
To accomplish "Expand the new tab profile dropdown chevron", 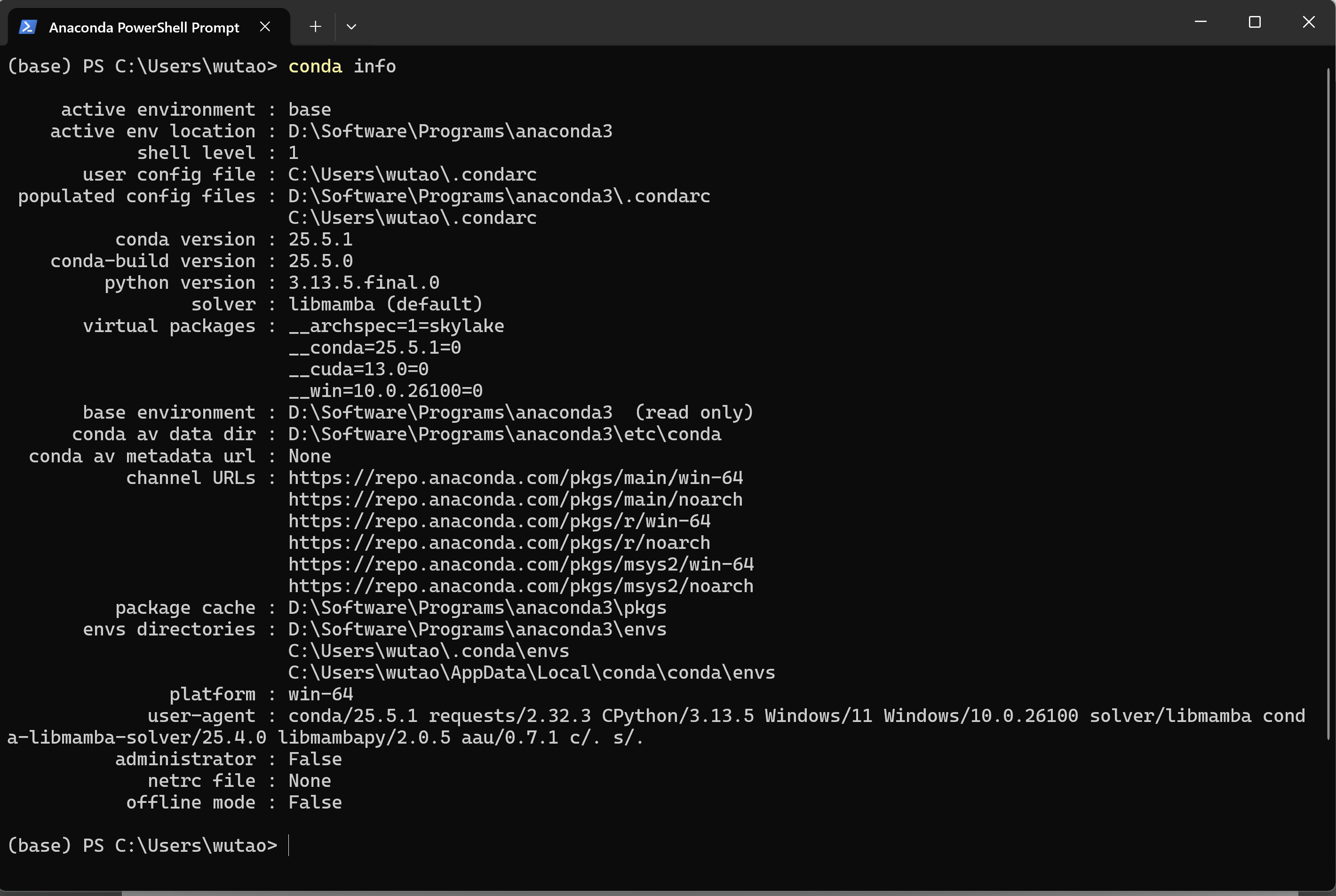I will [351, 26].
